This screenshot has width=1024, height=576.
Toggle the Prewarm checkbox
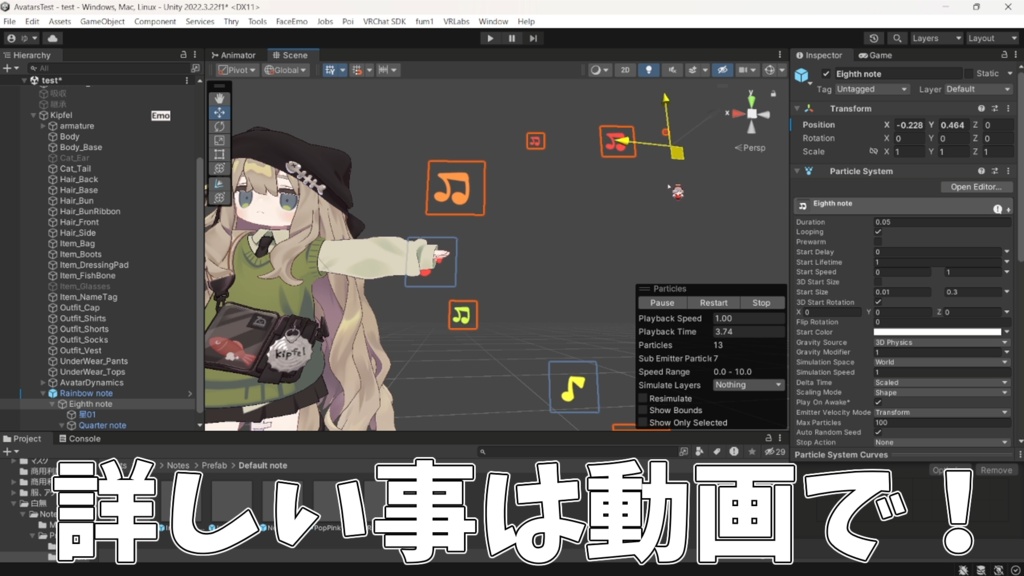point(878,242)
